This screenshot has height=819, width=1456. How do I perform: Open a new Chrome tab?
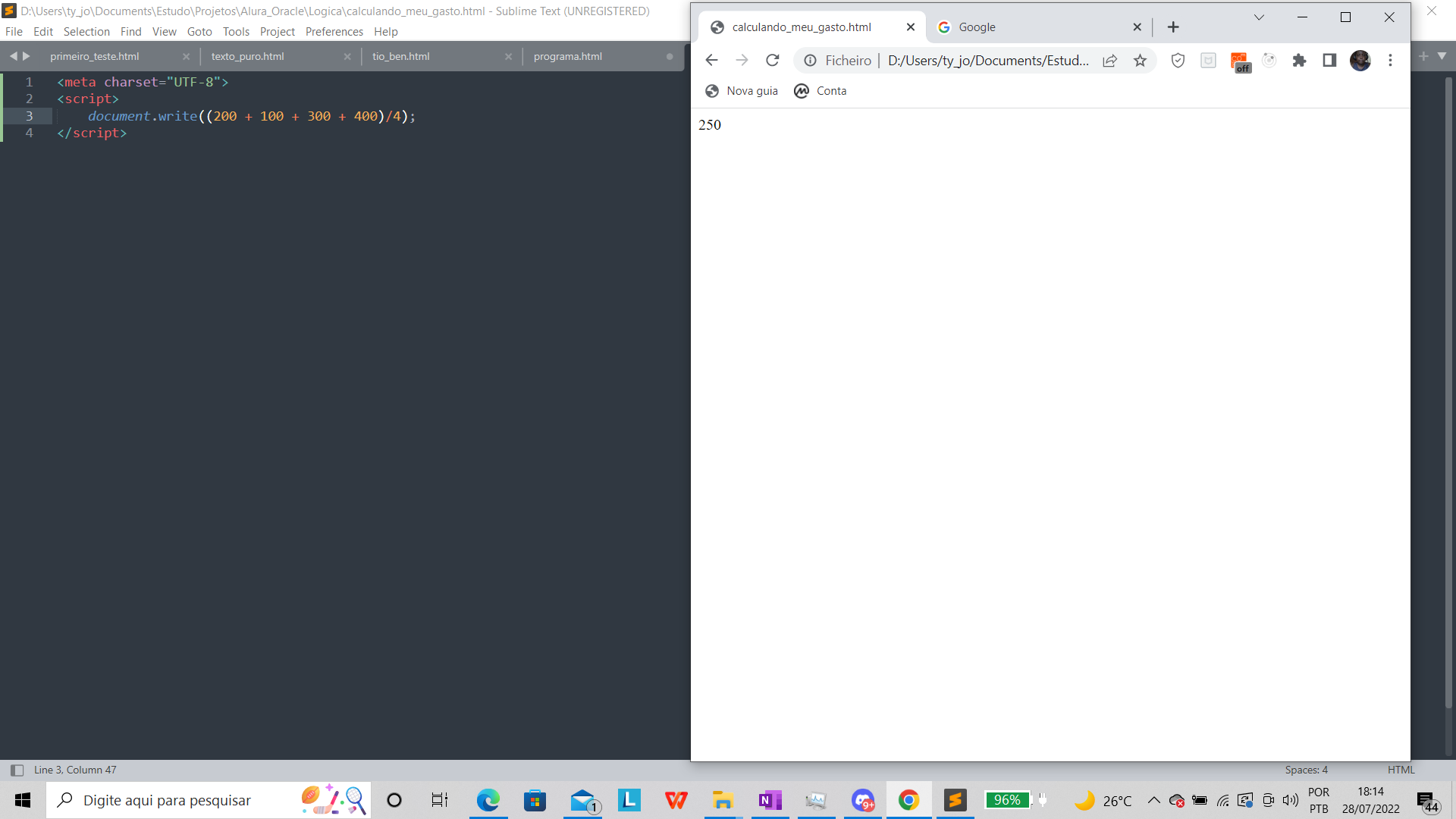[1173, 27]
